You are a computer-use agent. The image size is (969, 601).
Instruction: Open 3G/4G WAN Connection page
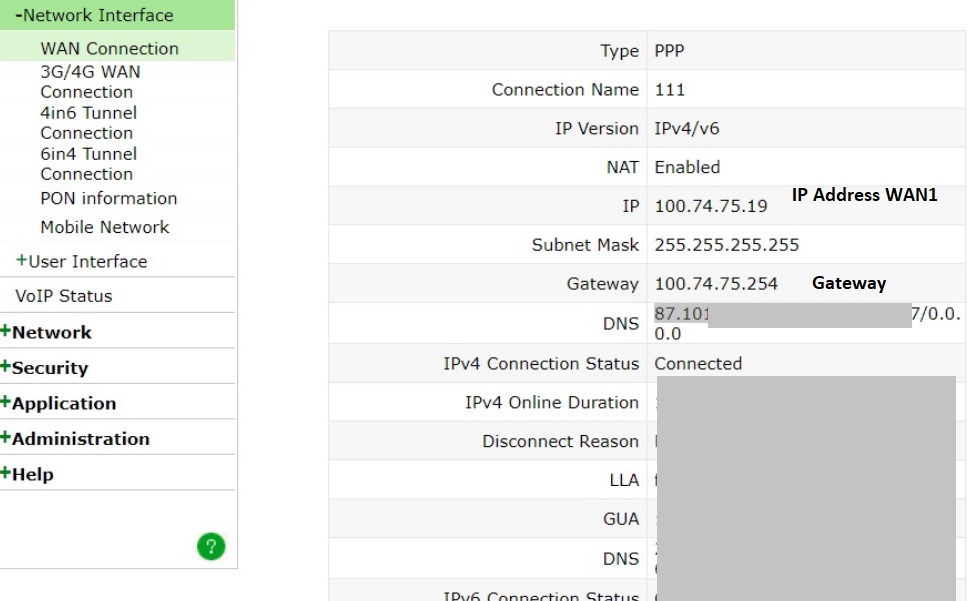(x=89, y=81)
